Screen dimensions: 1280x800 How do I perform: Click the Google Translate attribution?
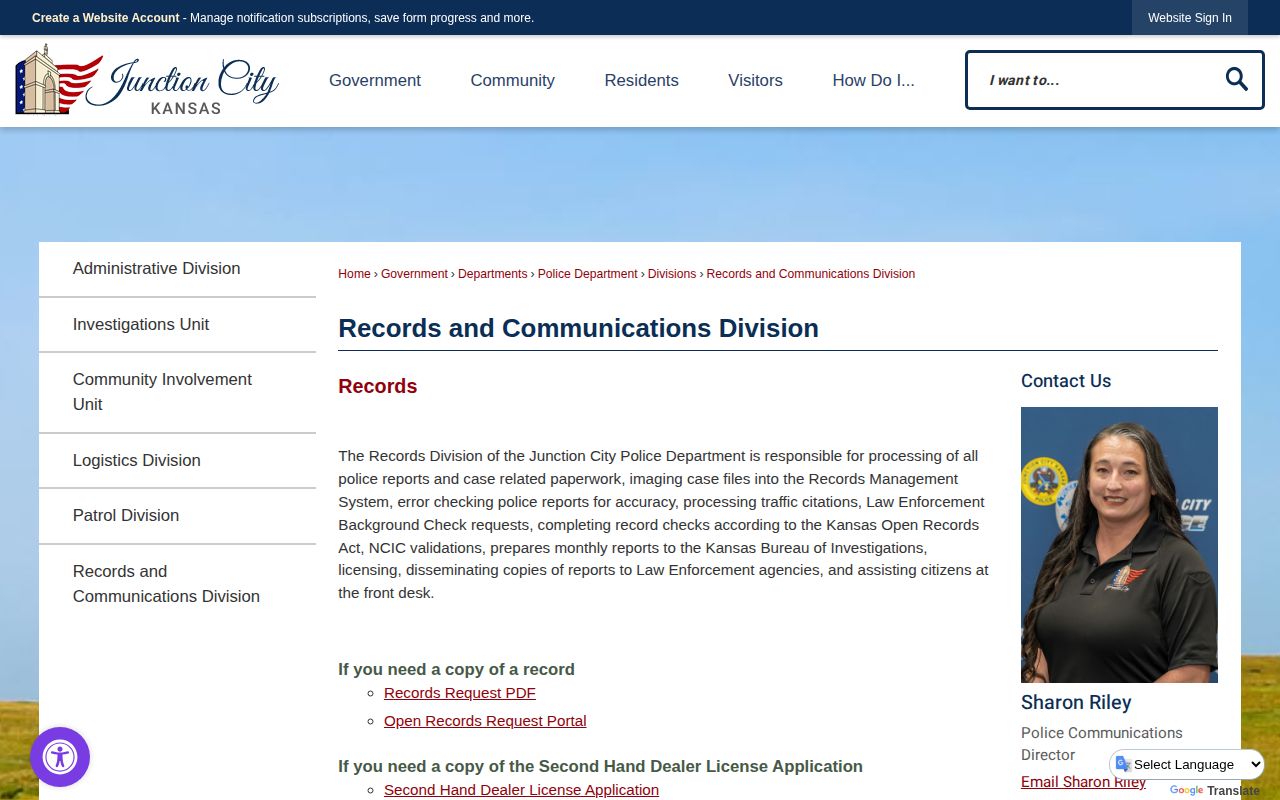(1215, 791)
